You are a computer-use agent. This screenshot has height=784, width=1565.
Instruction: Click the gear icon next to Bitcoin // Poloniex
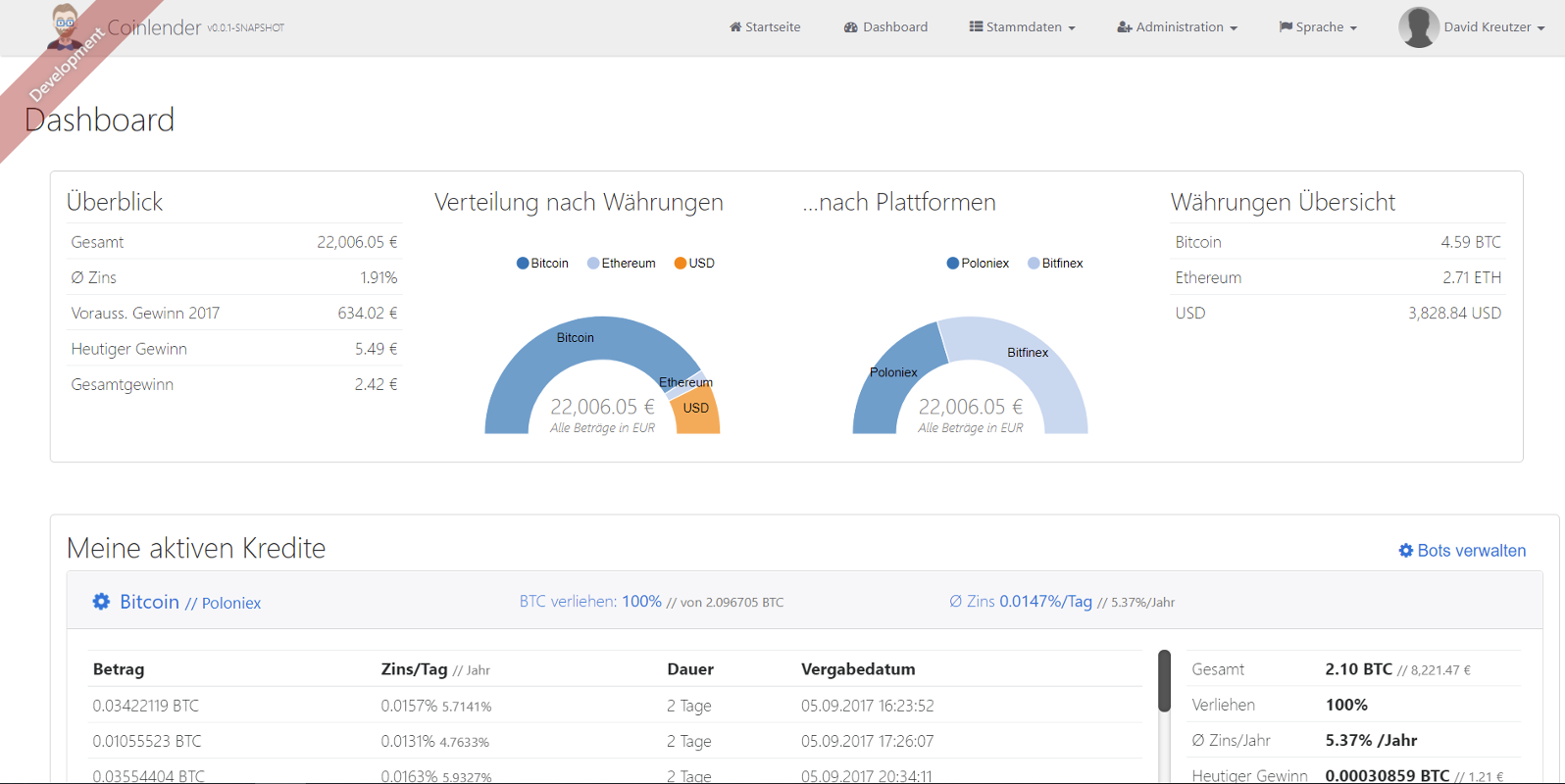coord(101,602)
